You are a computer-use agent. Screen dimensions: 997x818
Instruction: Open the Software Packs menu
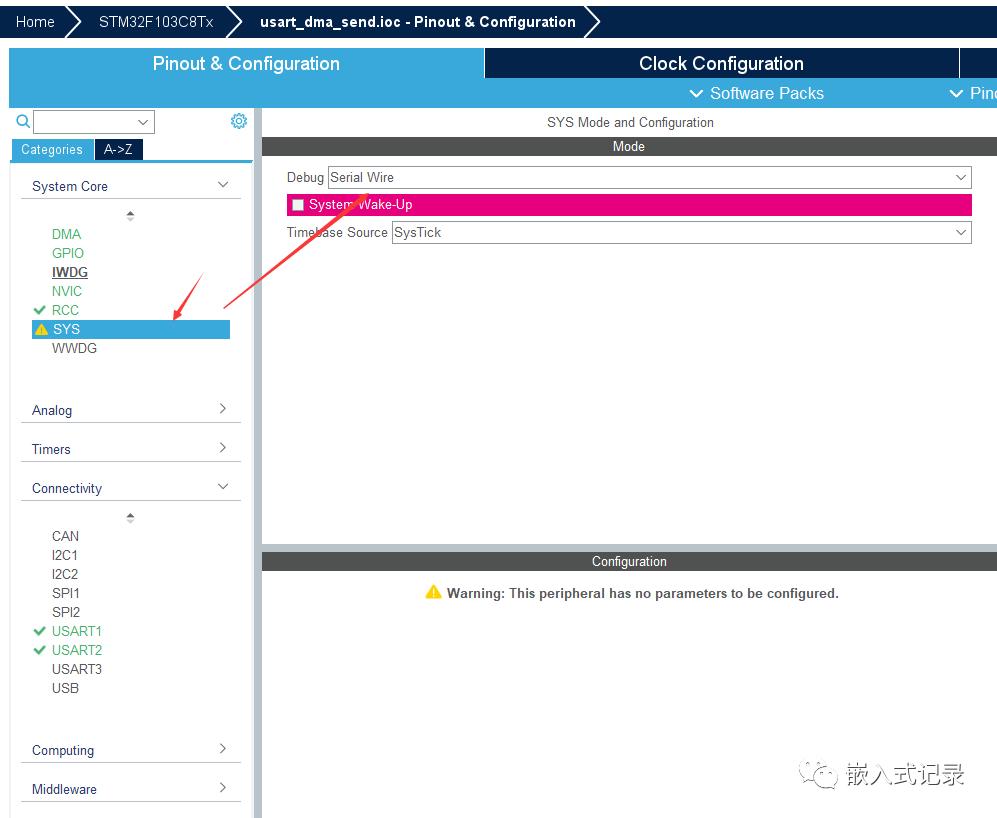757,94
